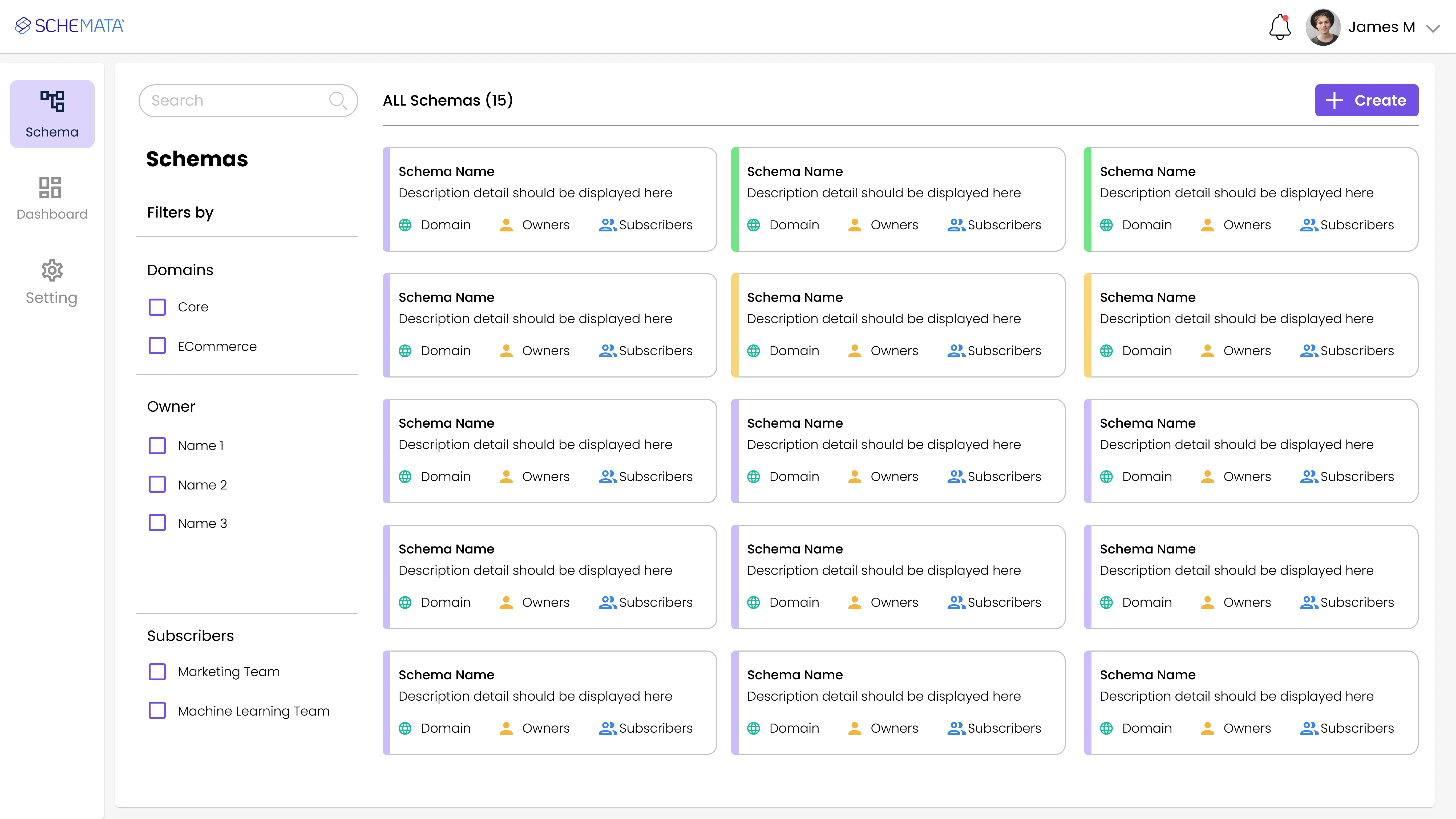Screen dimensions: 1456x819
Task: Open the bottom-right Schema Name card
Action: pos(1250,702)
